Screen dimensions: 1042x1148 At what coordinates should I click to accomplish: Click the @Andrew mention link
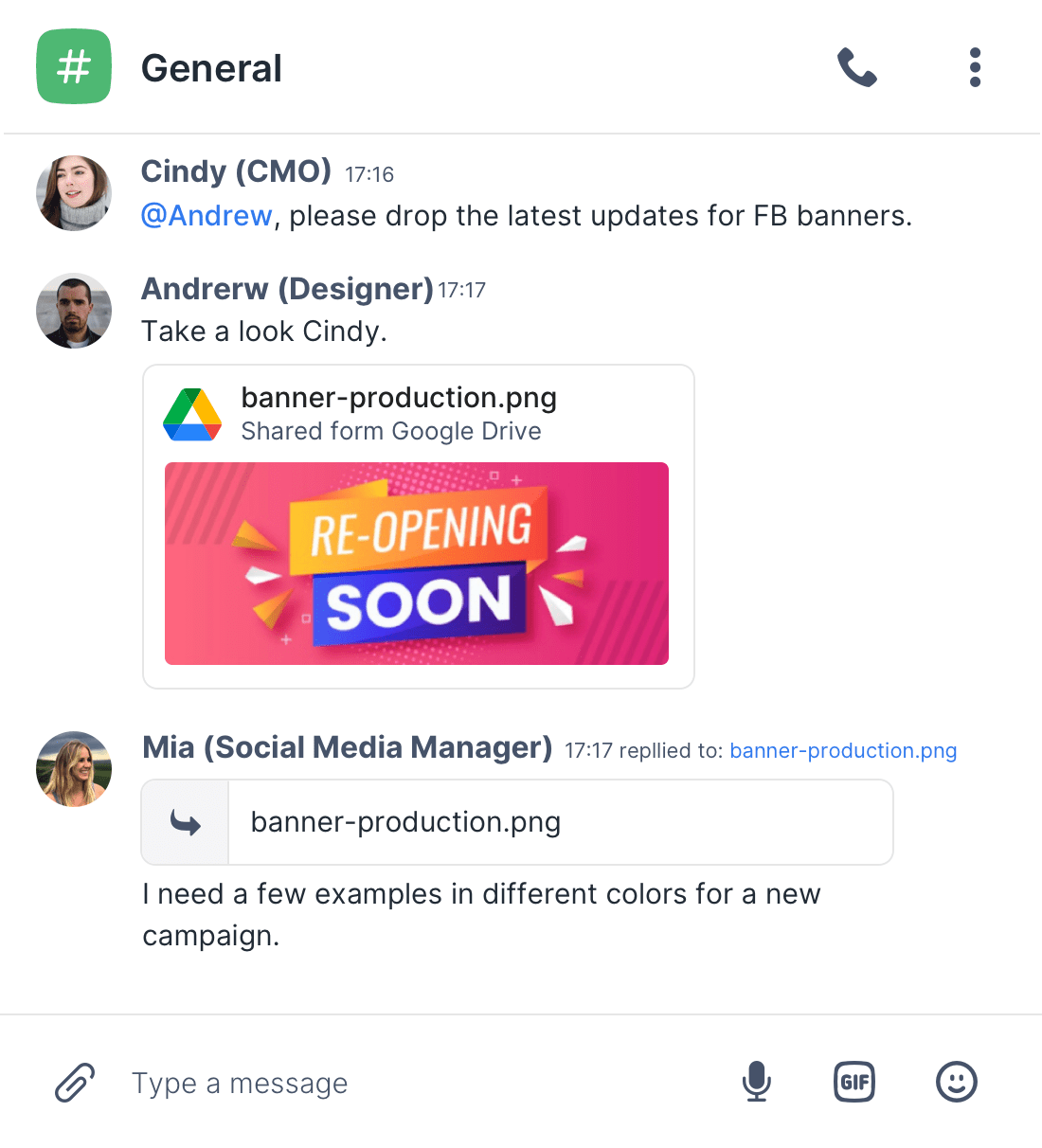[x=207, y=216]
